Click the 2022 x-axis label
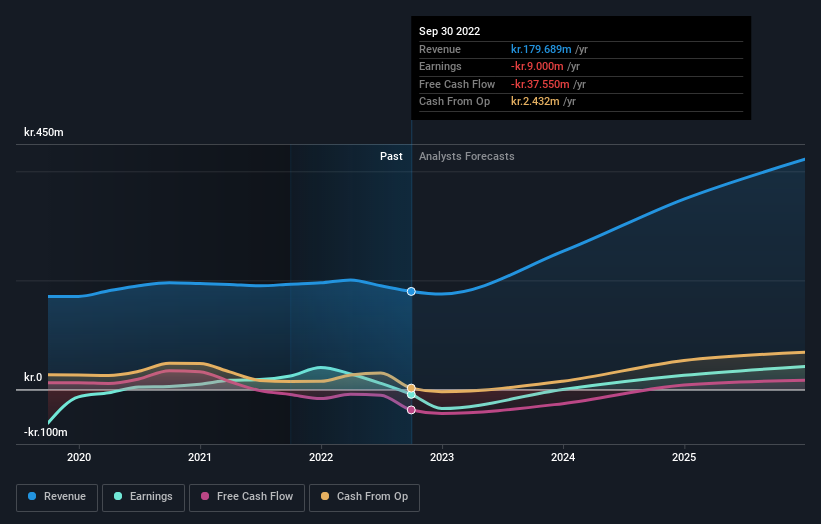 tap(321, 458)
